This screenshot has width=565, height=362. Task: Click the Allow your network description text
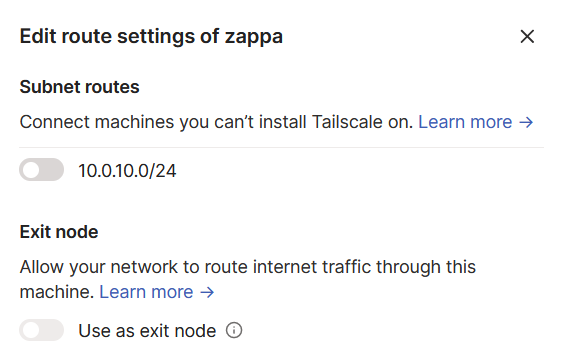248,280
